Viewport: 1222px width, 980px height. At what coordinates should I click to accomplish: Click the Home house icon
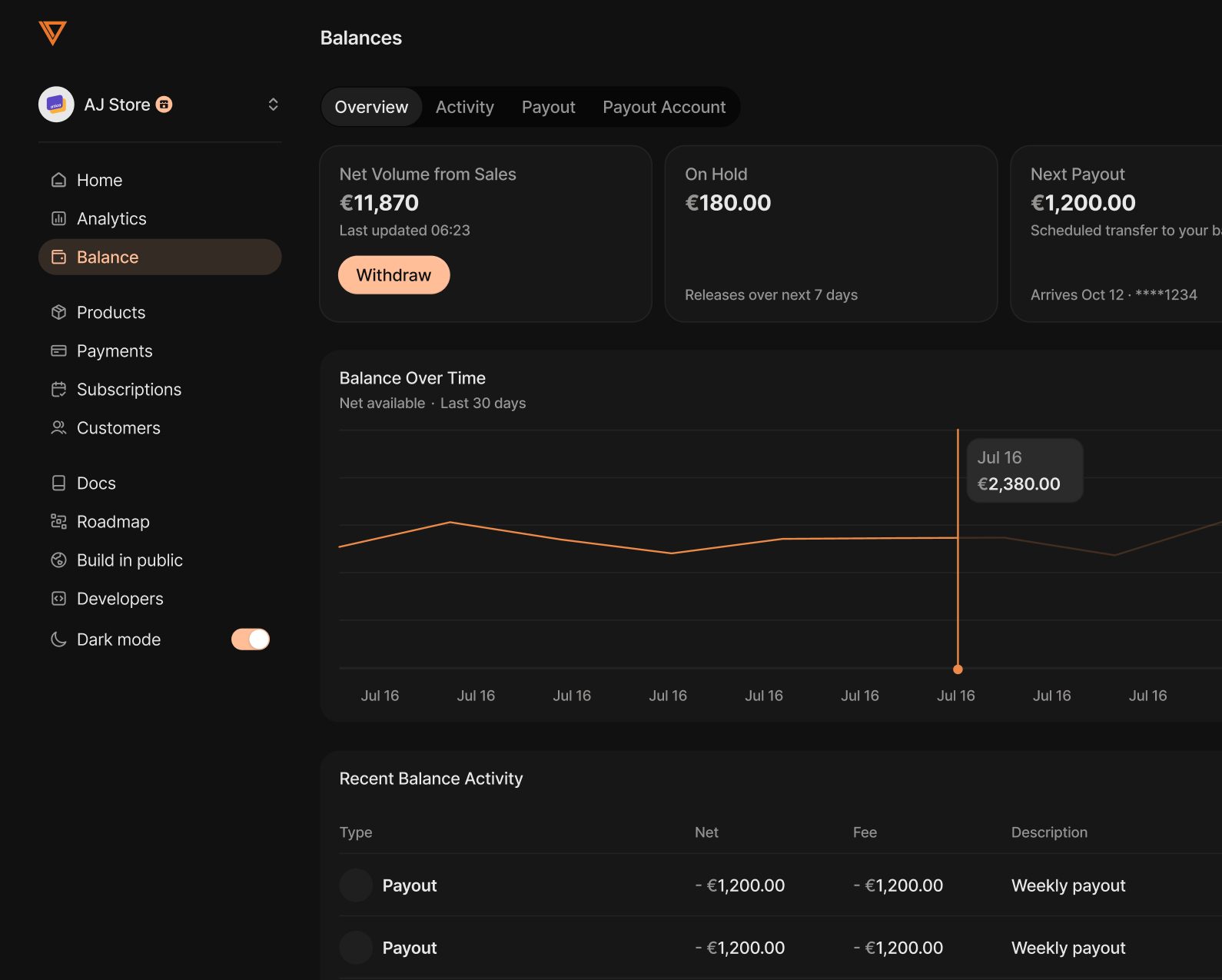(x=58, y=180)
